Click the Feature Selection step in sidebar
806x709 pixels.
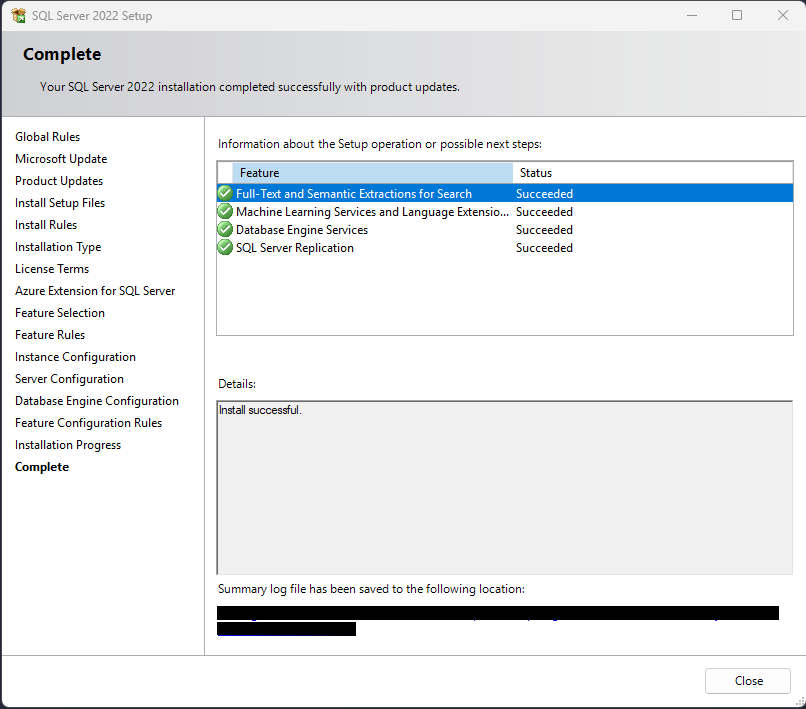(x=60, y=313)
